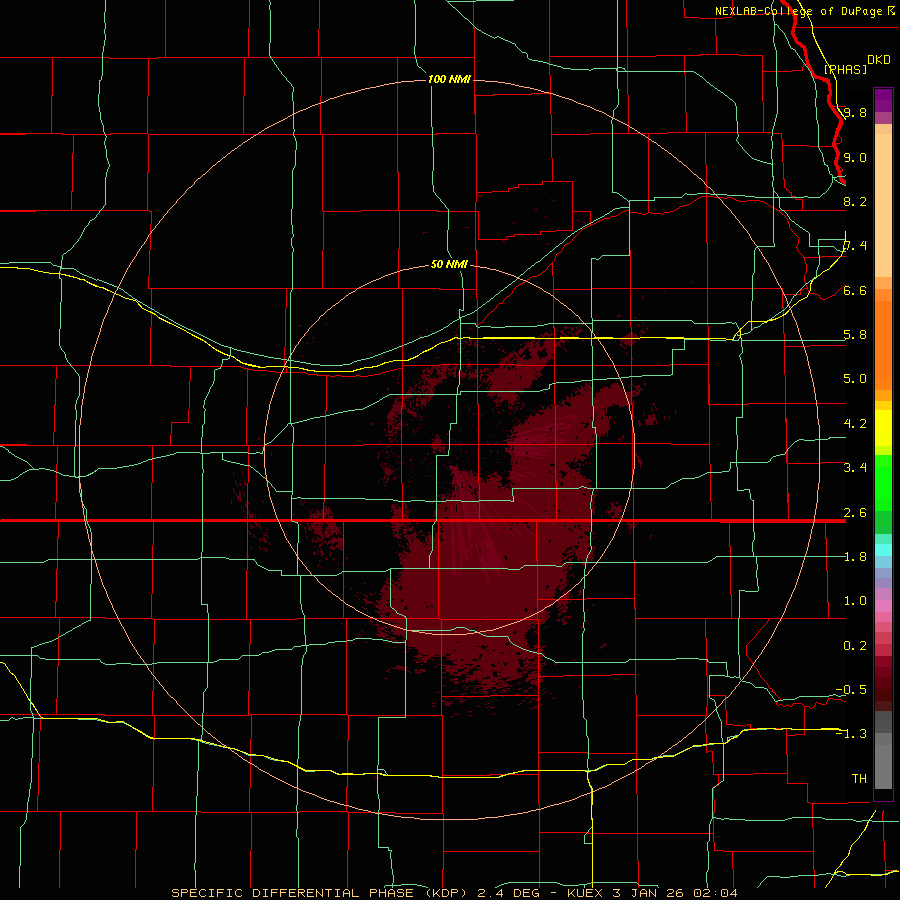This screenshot has height=900, width=900.
Task: Click the DKD label above the color bar
Action: pos(878,60)
